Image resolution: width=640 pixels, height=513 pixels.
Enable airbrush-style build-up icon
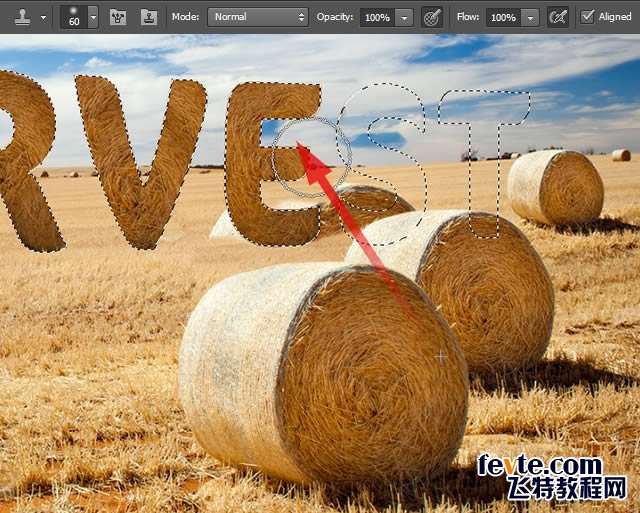(558, 17)
